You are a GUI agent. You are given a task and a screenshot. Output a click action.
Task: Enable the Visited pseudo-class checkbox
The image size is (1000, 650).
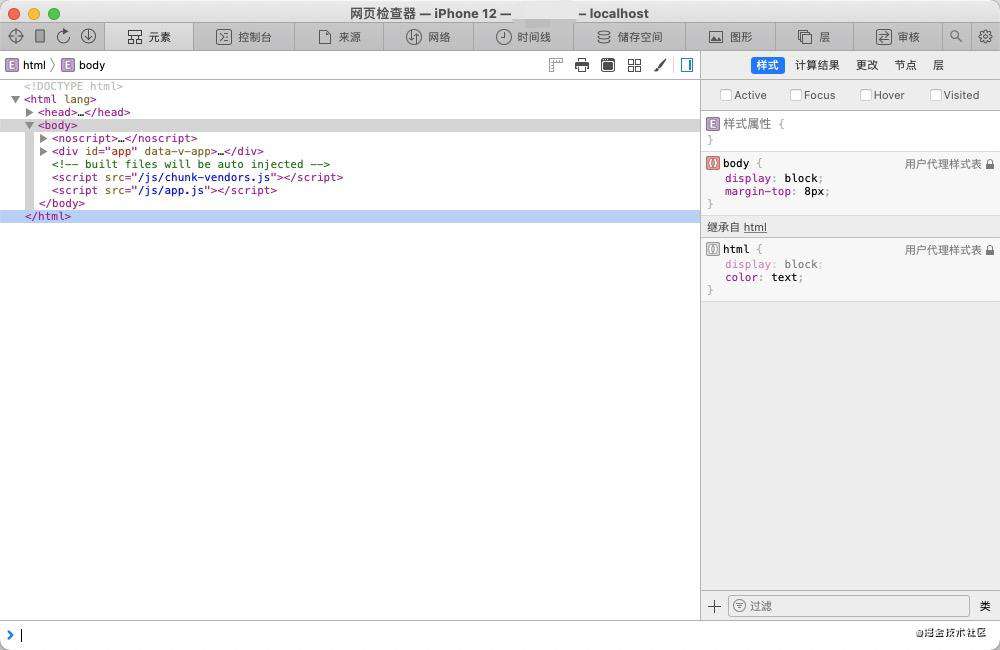936,95
